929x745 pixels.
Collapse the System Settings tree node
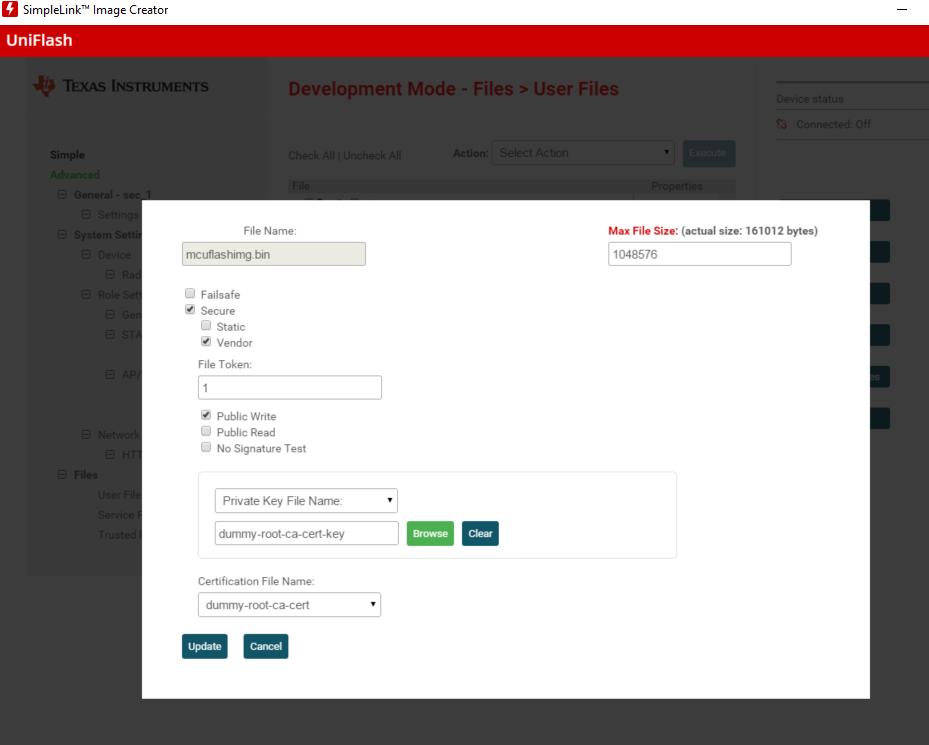[x=62, y=235]
